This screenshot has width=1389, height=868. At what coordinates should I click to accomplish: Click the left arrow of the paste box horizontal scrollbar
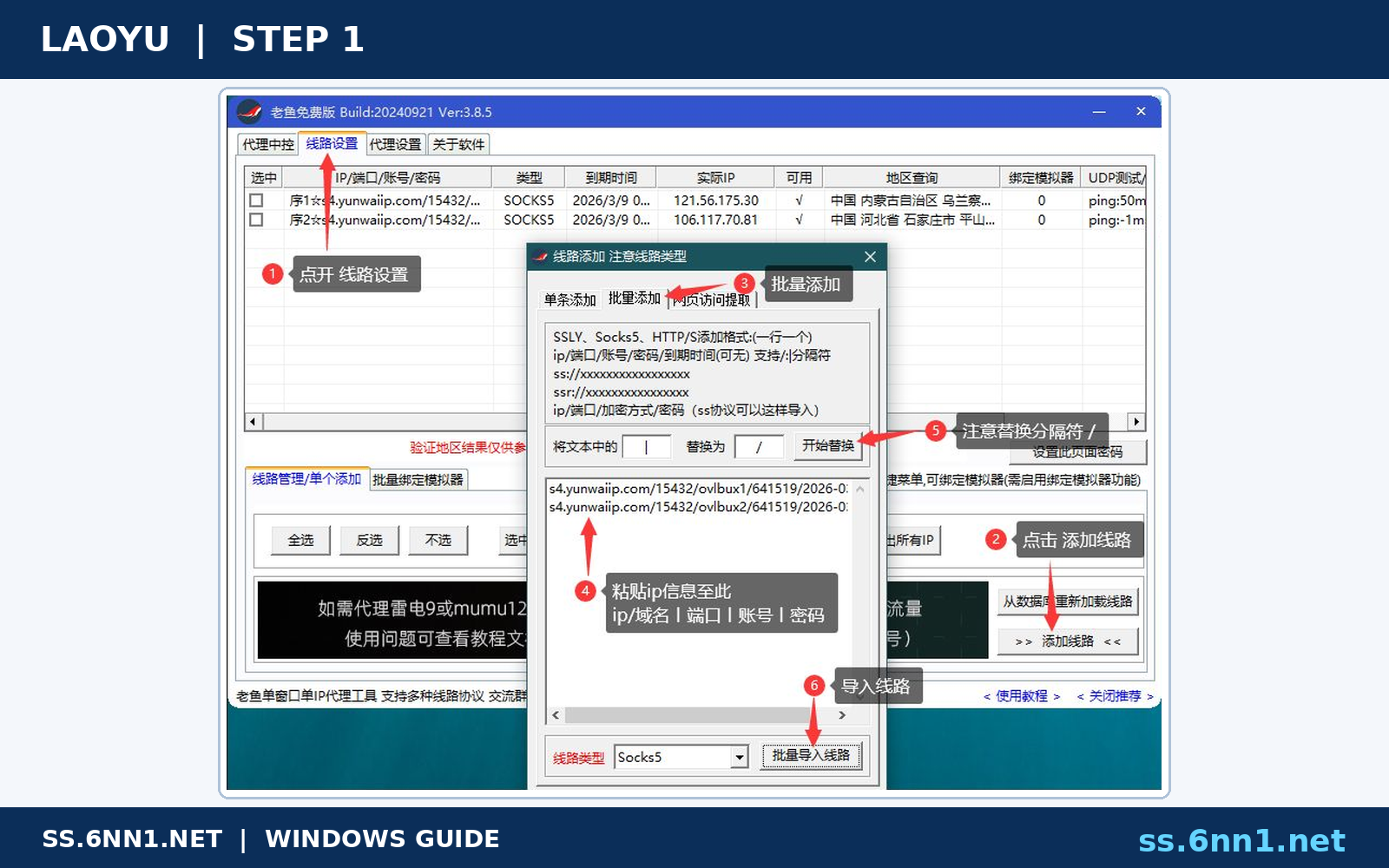(556, 715)
